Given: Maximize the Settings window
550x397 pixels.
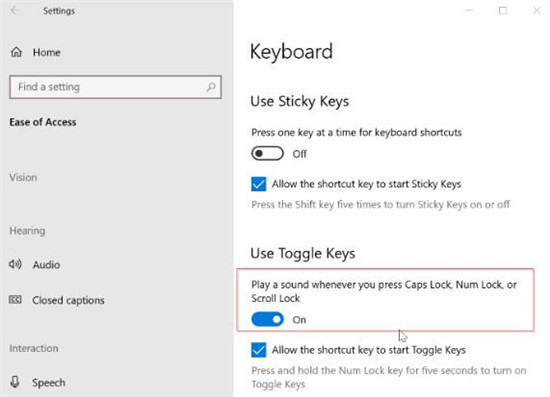Looking at the screenshot, I should 503,11.
